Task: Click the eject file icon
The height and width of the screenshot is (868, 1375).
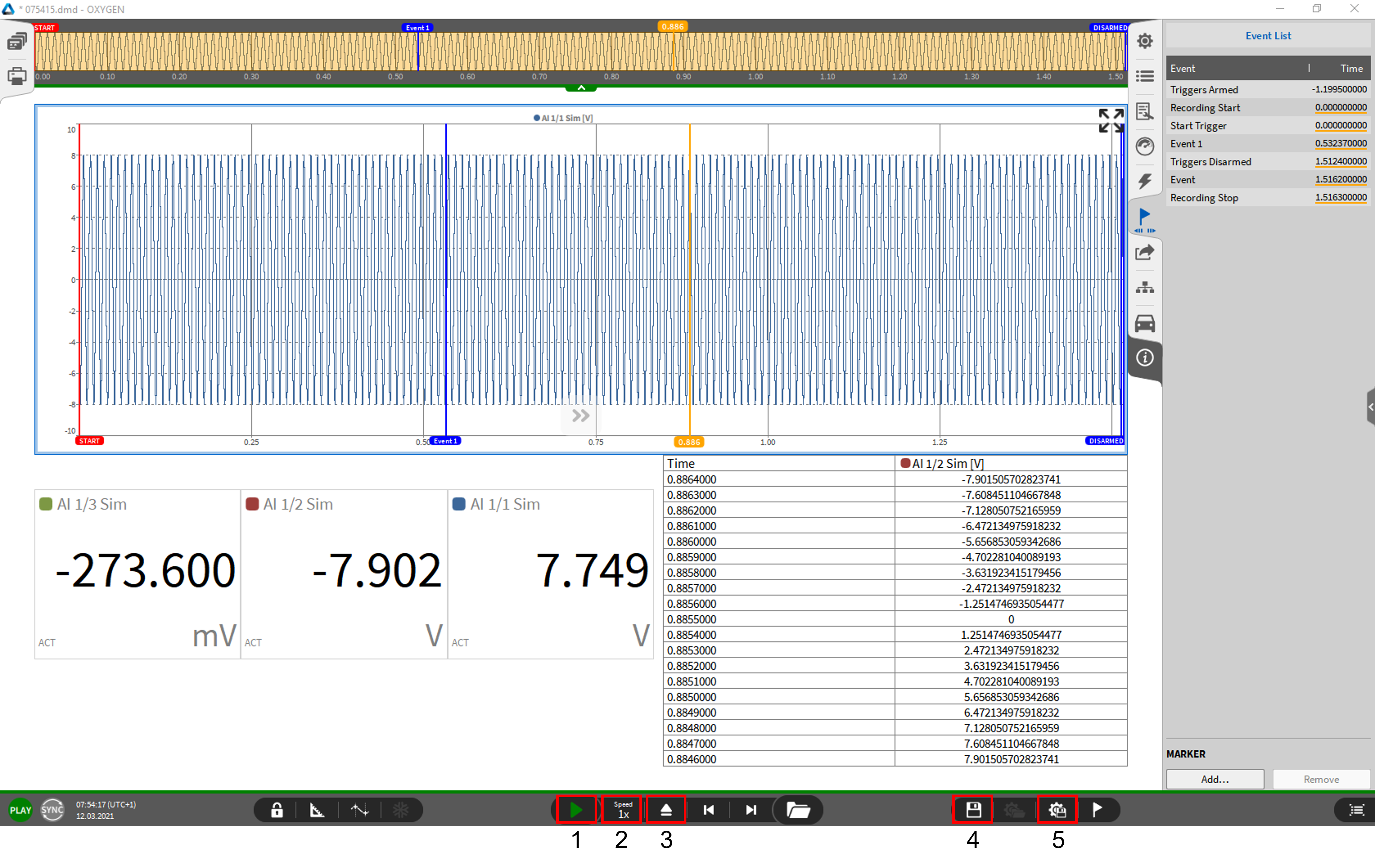Action: [x=665, y=809]
